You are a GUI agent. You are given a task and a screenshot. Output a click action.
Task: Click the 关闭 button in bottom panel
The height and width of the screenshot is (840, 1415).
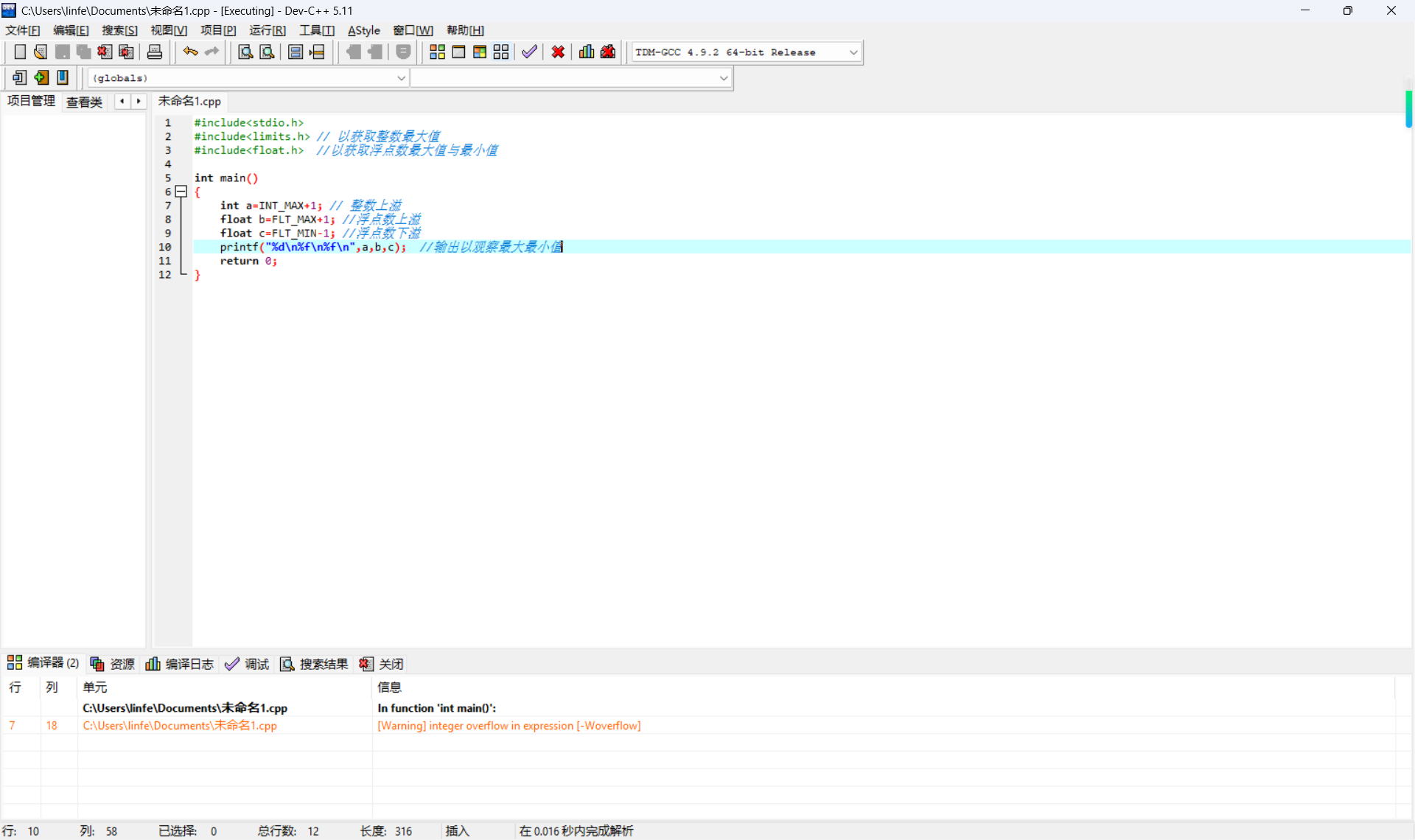pos(382,664)
